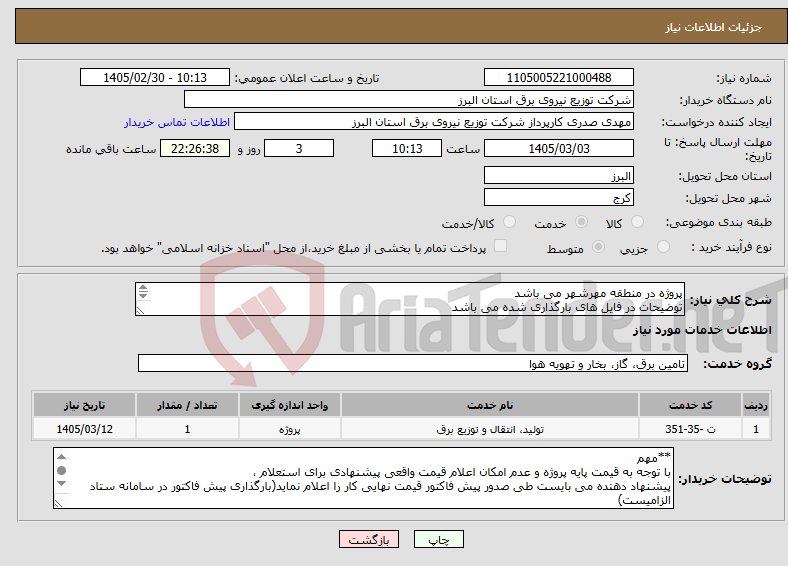Click service name تولید، انتقال و توزیع برق
Viewport: 788px width, 566px height.
pyautogui.click(x=490, y=429)
